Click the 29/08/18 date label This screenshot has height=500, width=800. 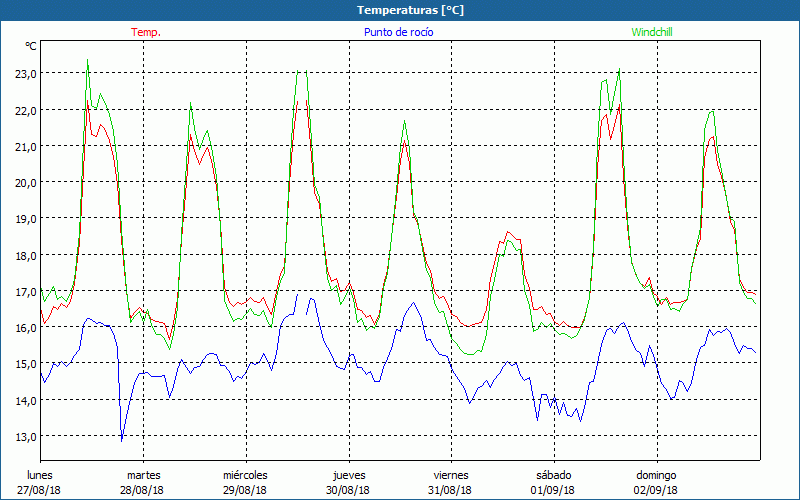point(245,490)
